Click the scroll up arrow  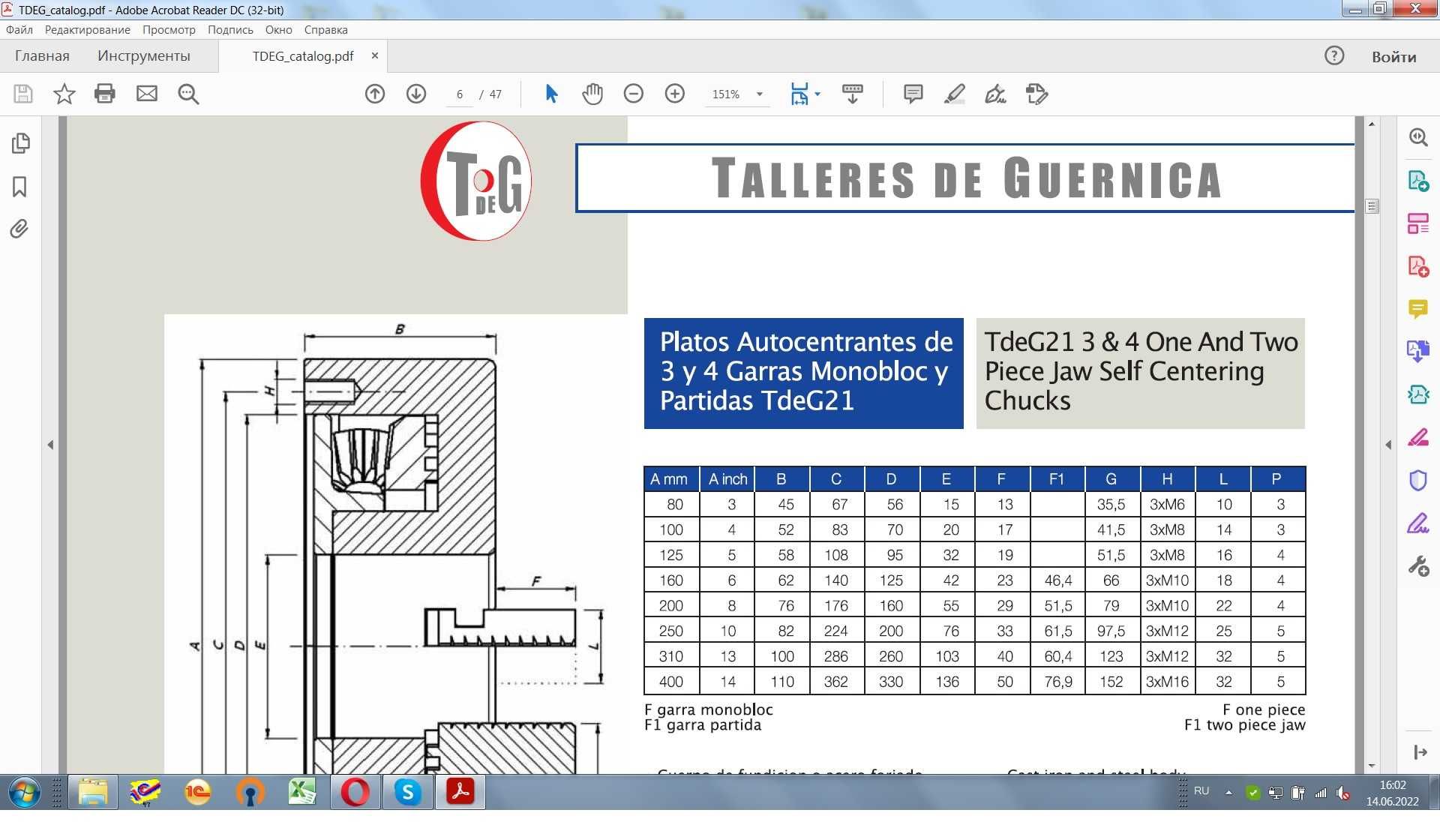[1372, 123]
